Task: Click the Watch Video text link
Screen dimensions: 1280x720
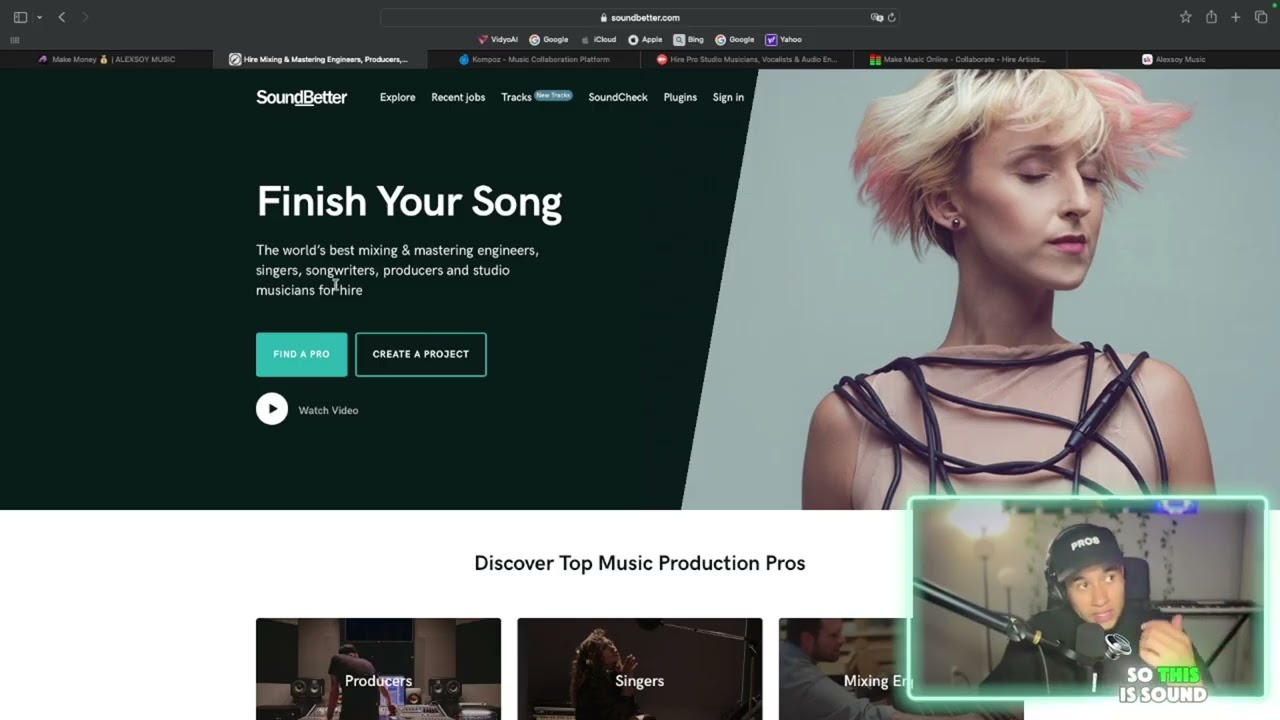Action: [328, 410]
